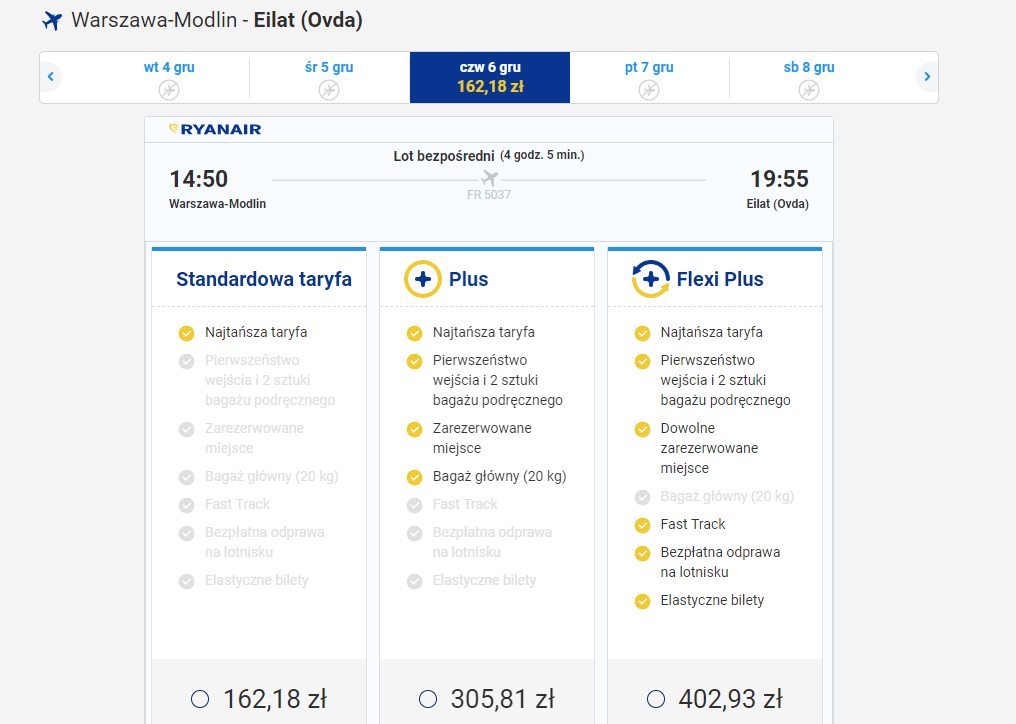Click the Flexi Plus circular arrow icon
1016x724 pixels.
click(651, 278)
